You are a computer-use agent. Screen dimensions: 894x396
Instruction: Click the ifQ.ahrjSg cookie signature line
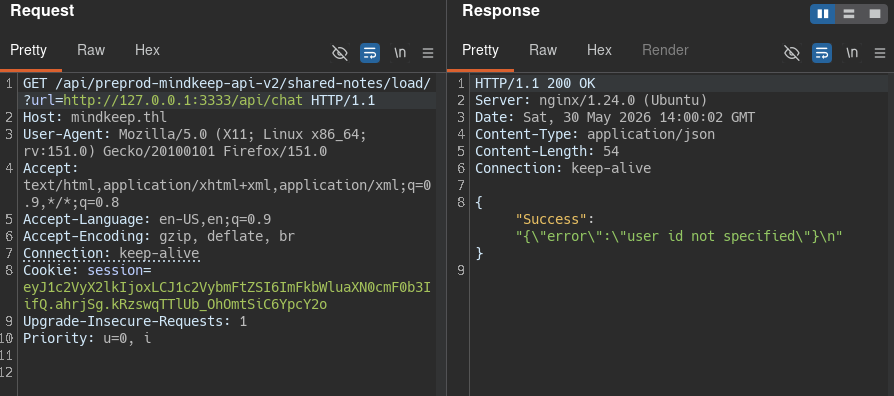click(x=175, y=304)
